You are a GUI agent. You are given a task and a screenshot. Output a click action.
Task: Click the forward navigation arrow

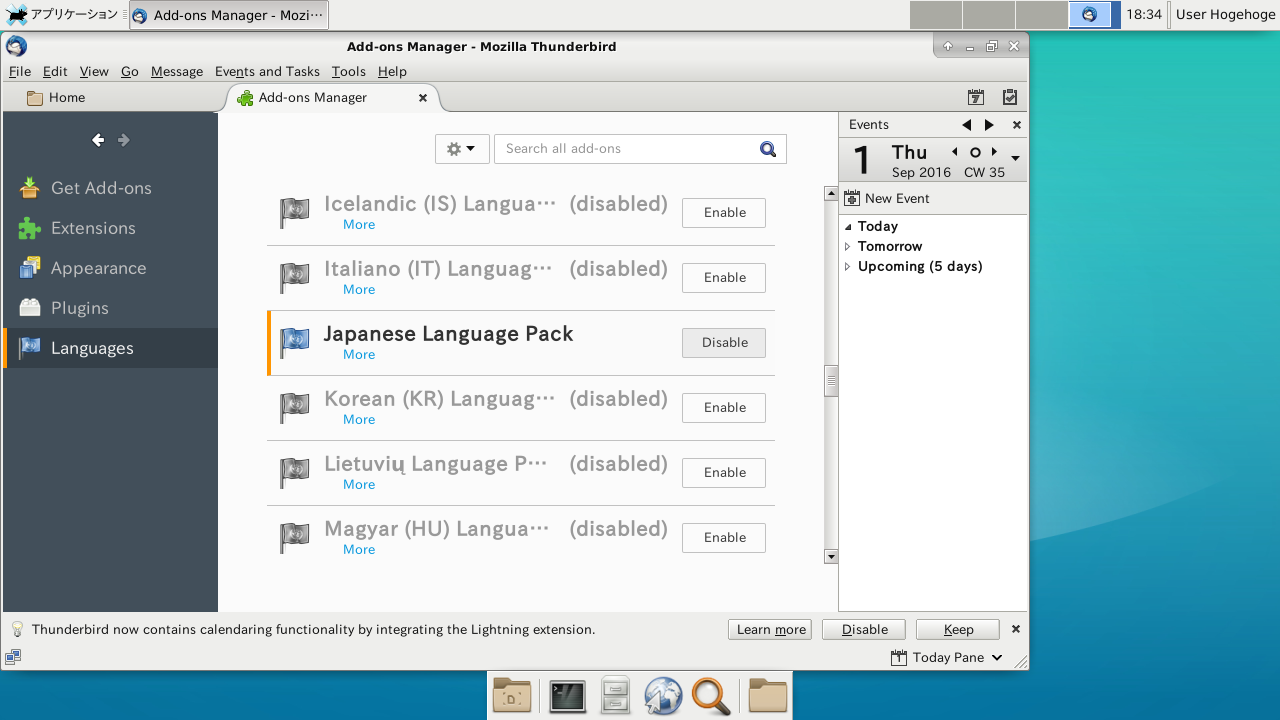[x=124, y=140]
